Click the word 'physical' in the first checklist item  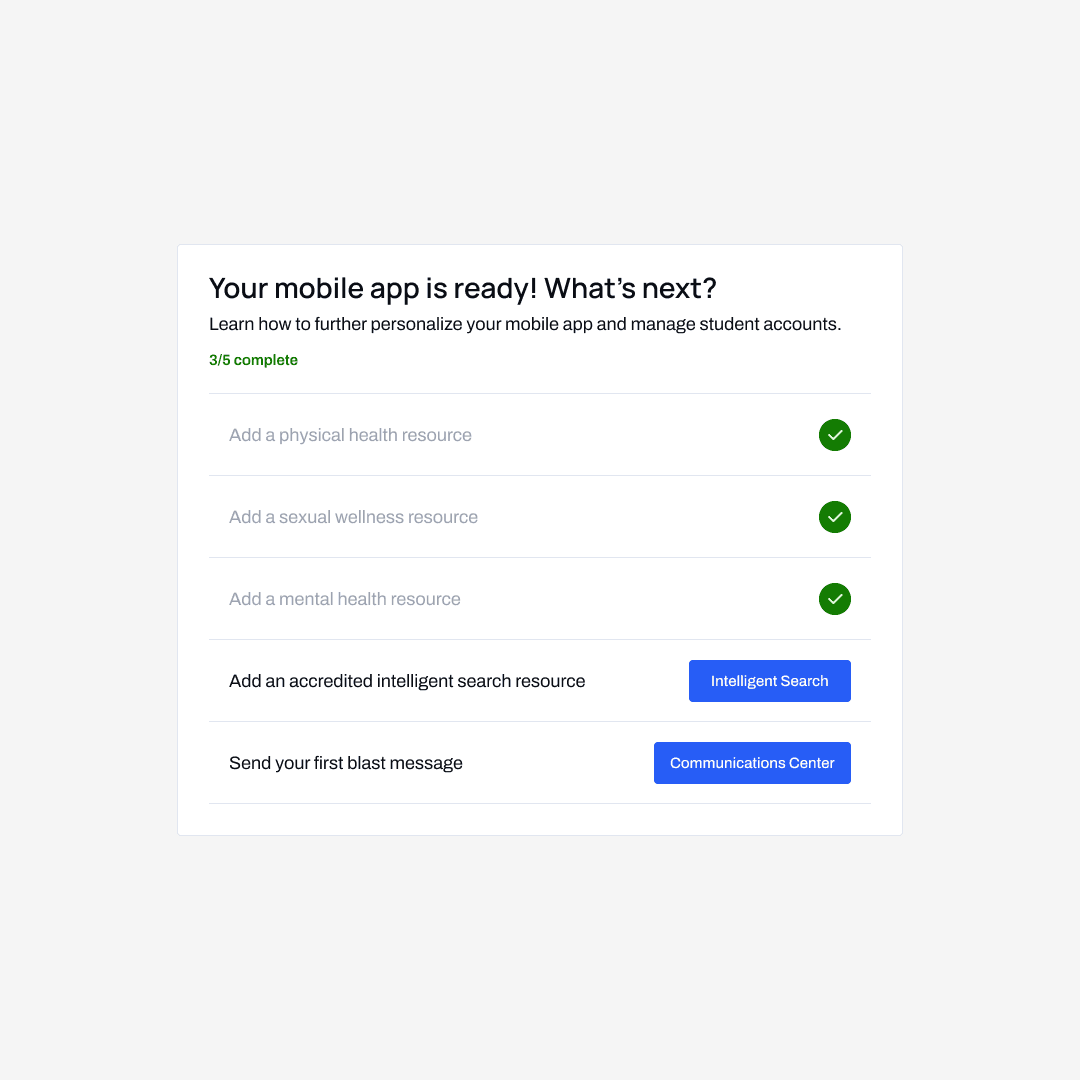click(309, 435)
